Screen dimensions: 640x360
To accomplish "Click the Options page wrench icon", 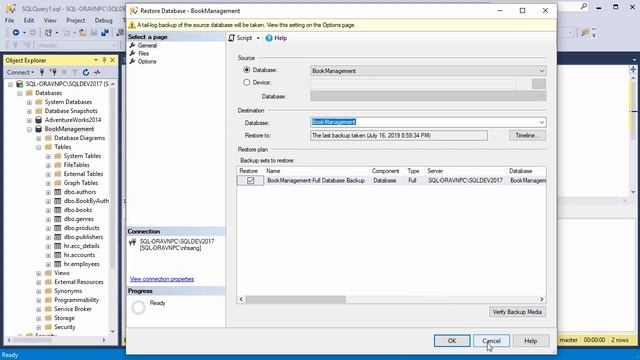I will point(132,62).
